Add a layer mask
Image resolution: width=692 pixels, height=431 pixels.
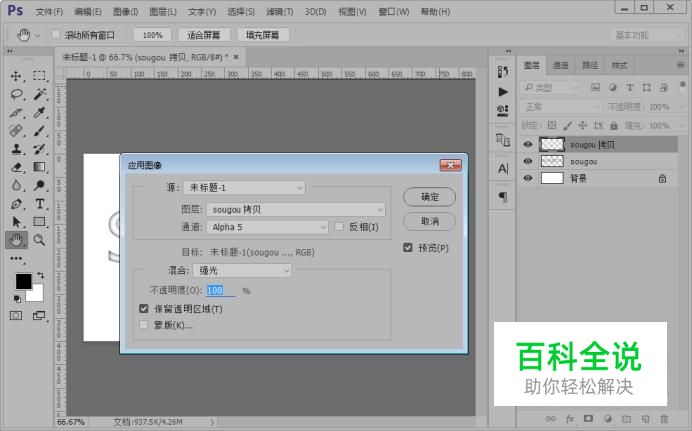point(588,418)
